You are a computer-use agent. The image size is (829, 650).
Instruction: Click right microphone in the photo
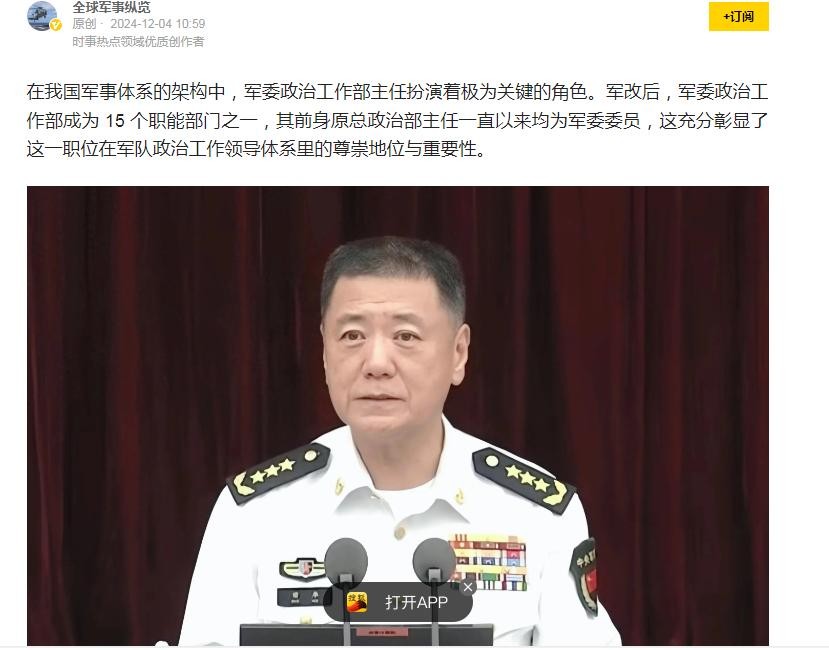point(434,561)
